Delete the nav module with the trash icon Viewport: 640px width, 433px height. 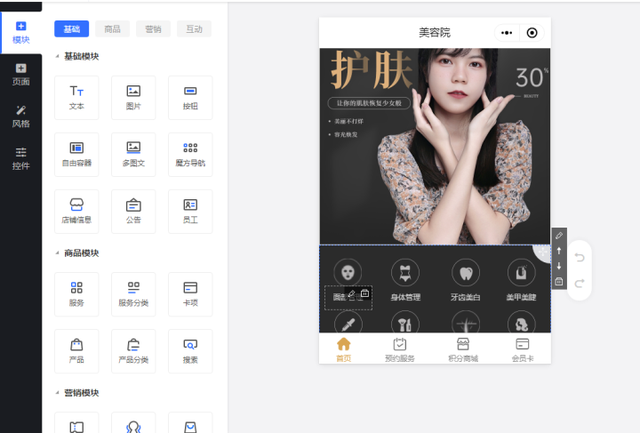coord(559,281)
